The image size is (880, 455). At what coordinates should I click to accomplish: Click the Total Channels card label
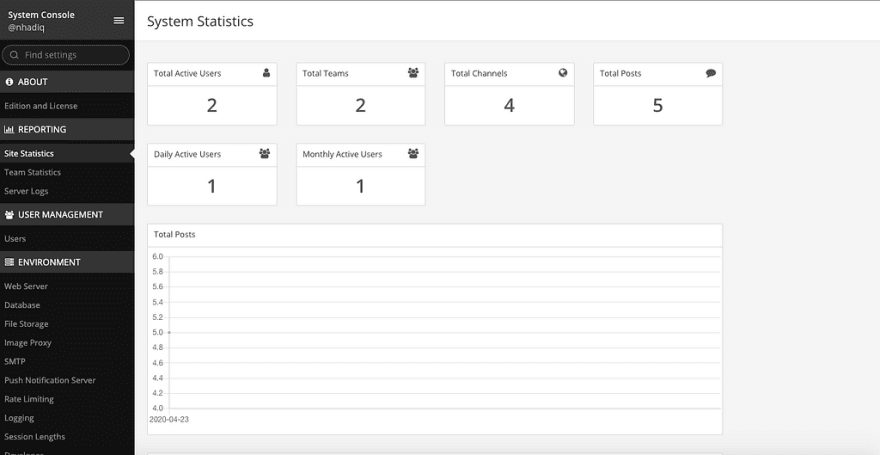pos(479,73)
